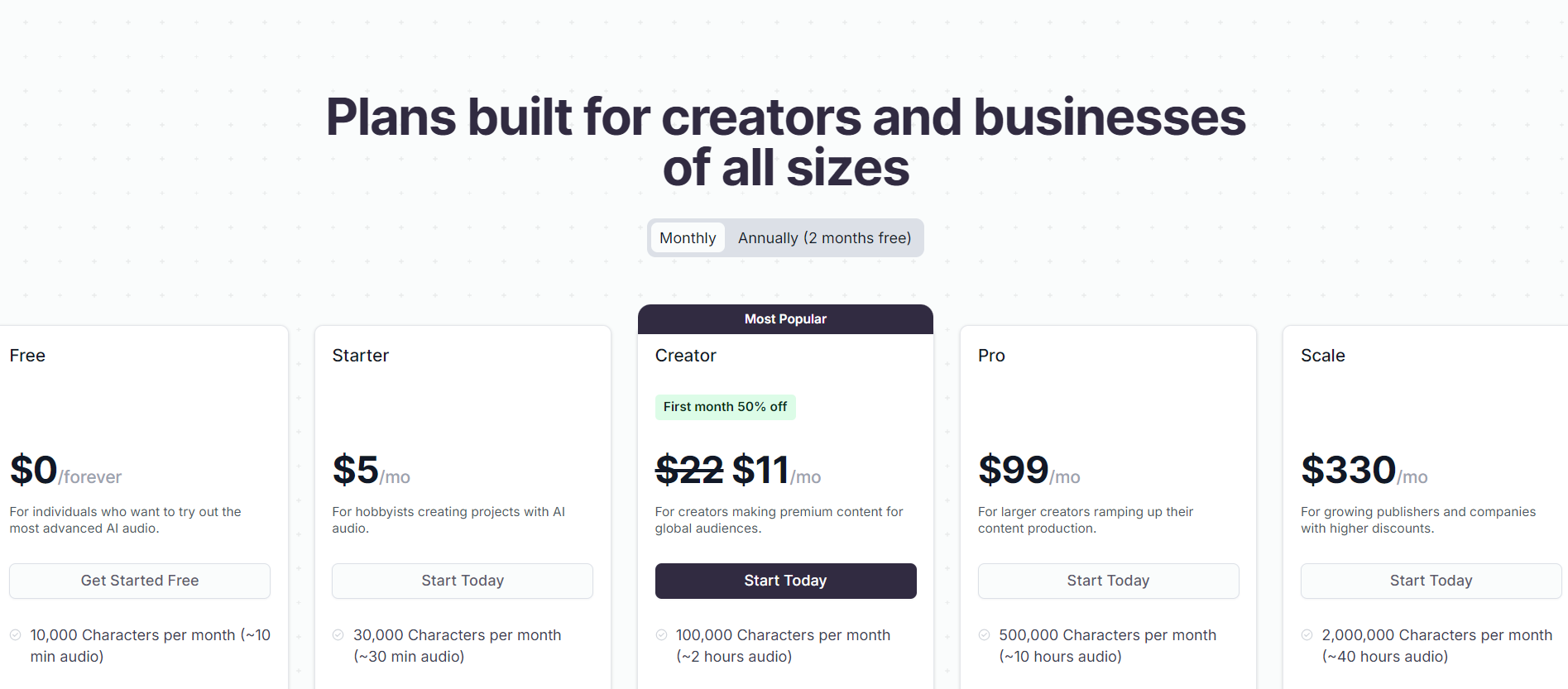Select Annually (2 months free) billing

(824, 238)
